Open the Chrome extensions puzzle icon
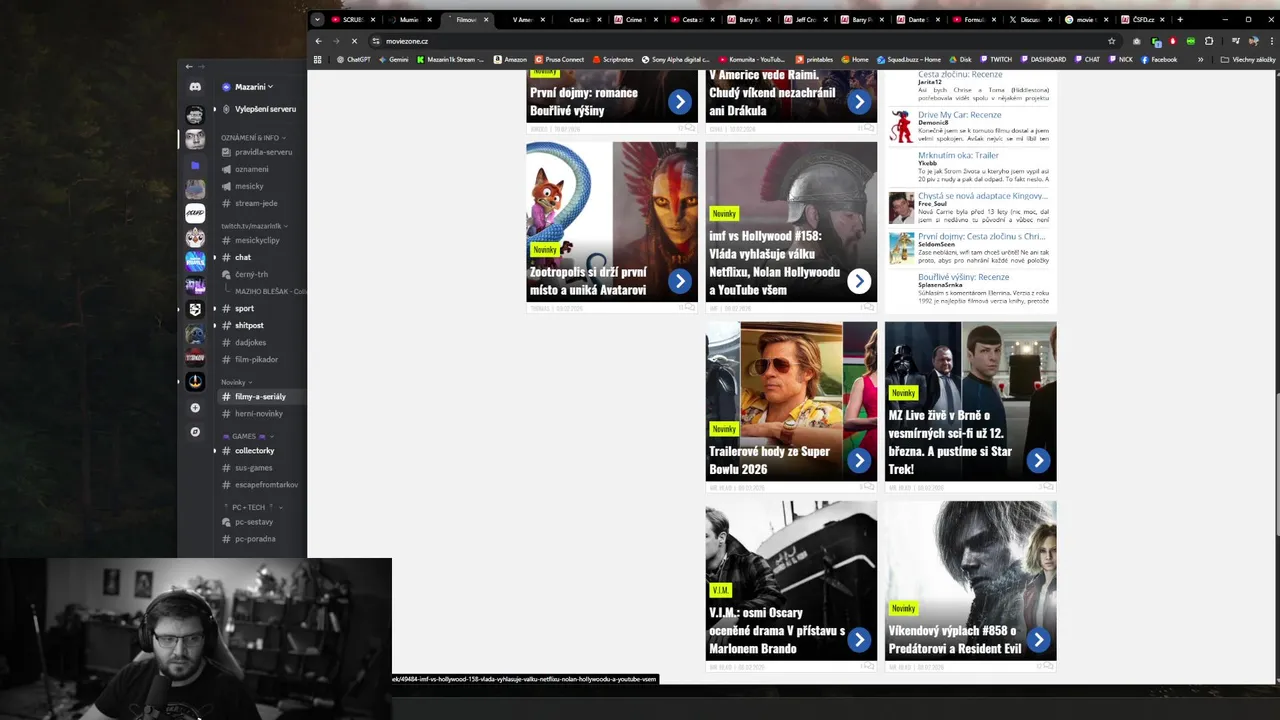Viewport: 1280px width, 720px height. click(1209, 41)
